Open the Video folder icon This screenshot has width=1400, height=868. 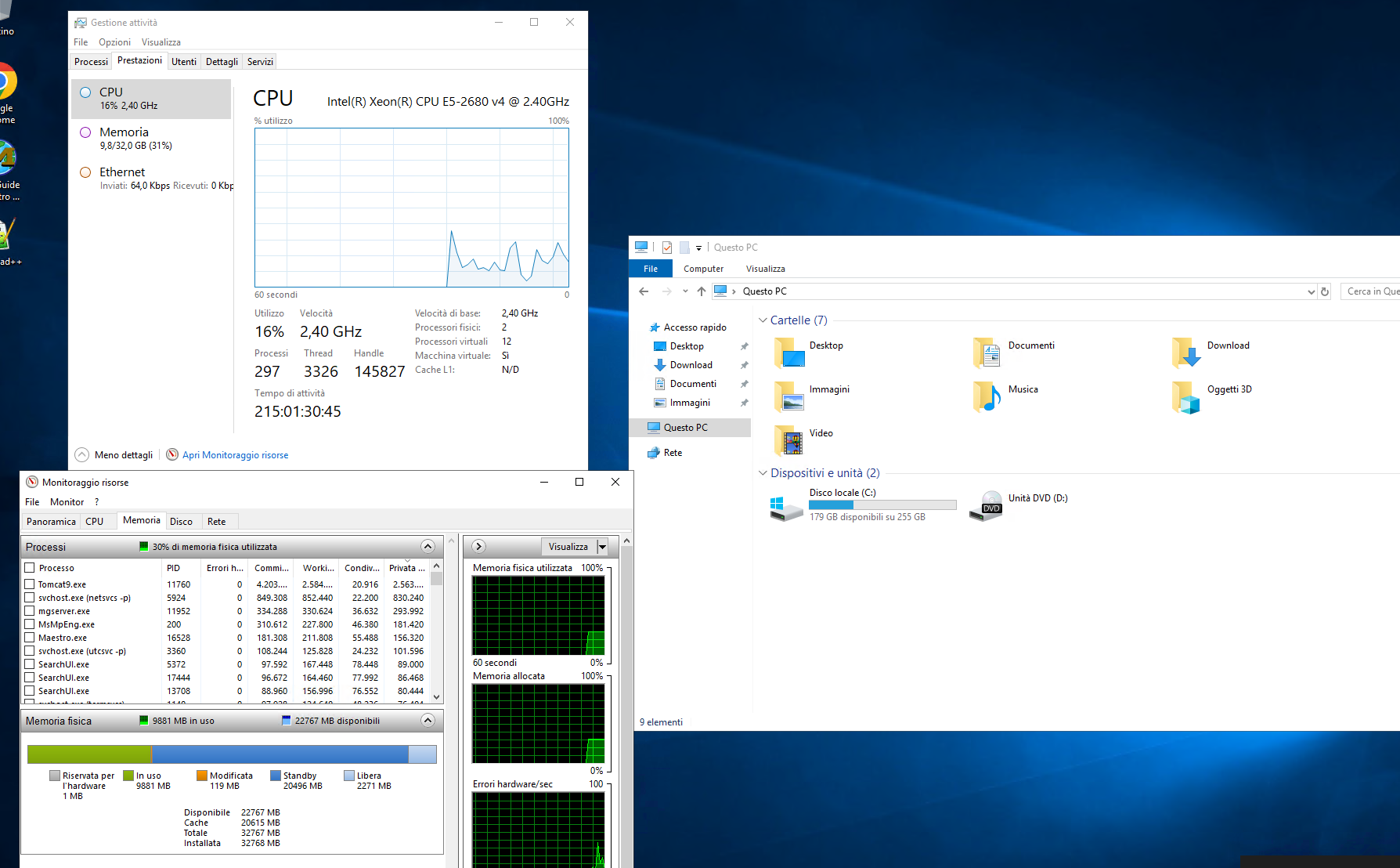[x=789, y=440]
